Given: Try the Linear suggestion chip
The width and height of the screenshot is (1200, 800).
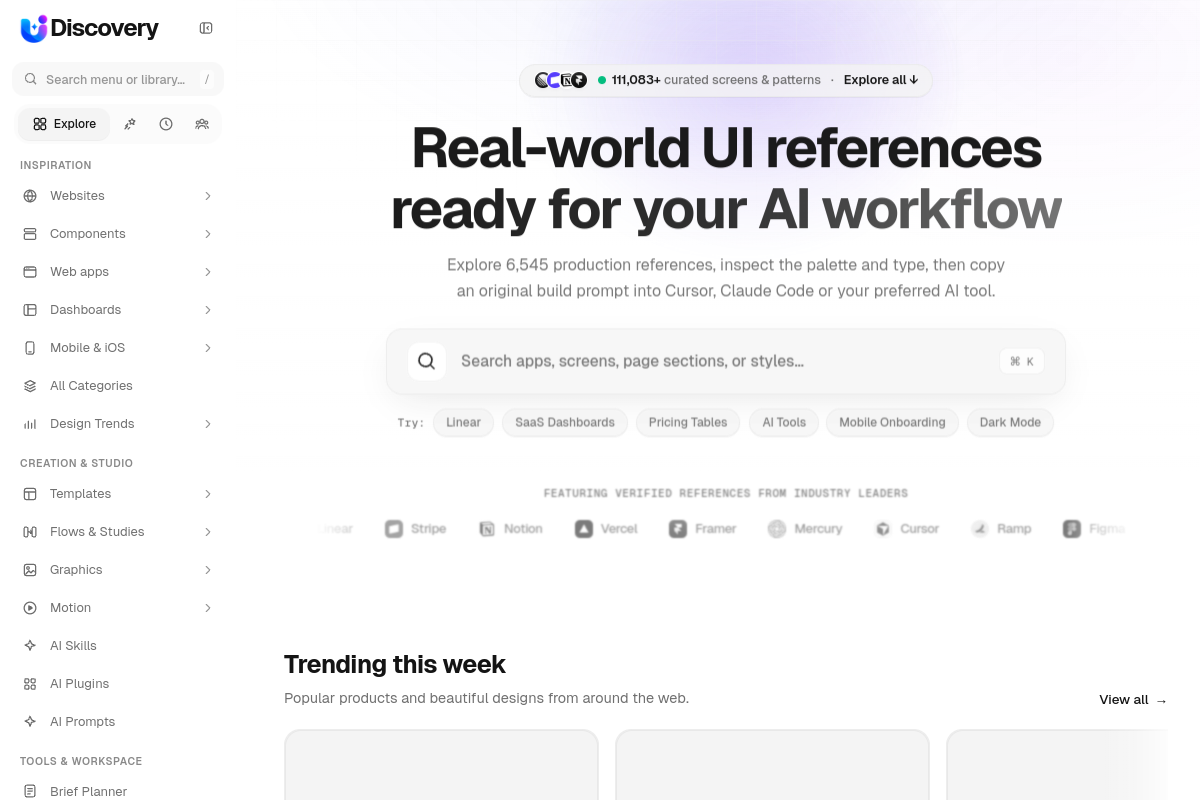Looking at the screenshot, I should pos(463,423).
